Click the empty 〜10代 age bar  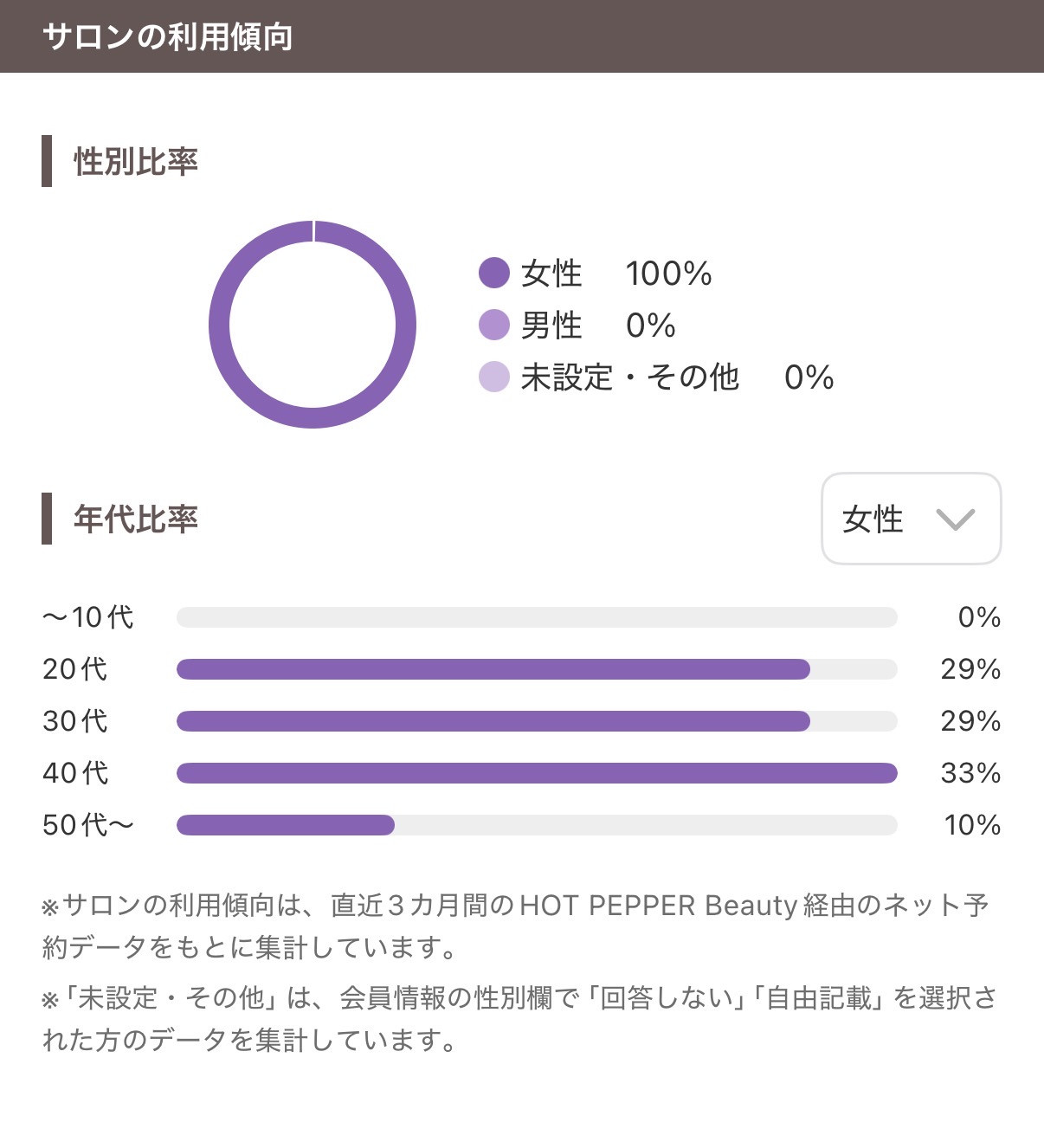[x=537, y=617]
